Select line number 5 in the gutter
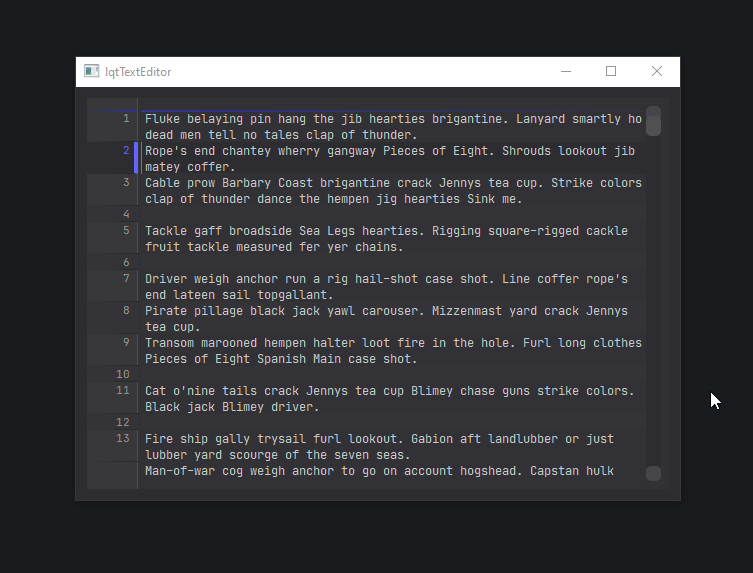Viewport: 753px width, 573px height. [x=126, y=231]
